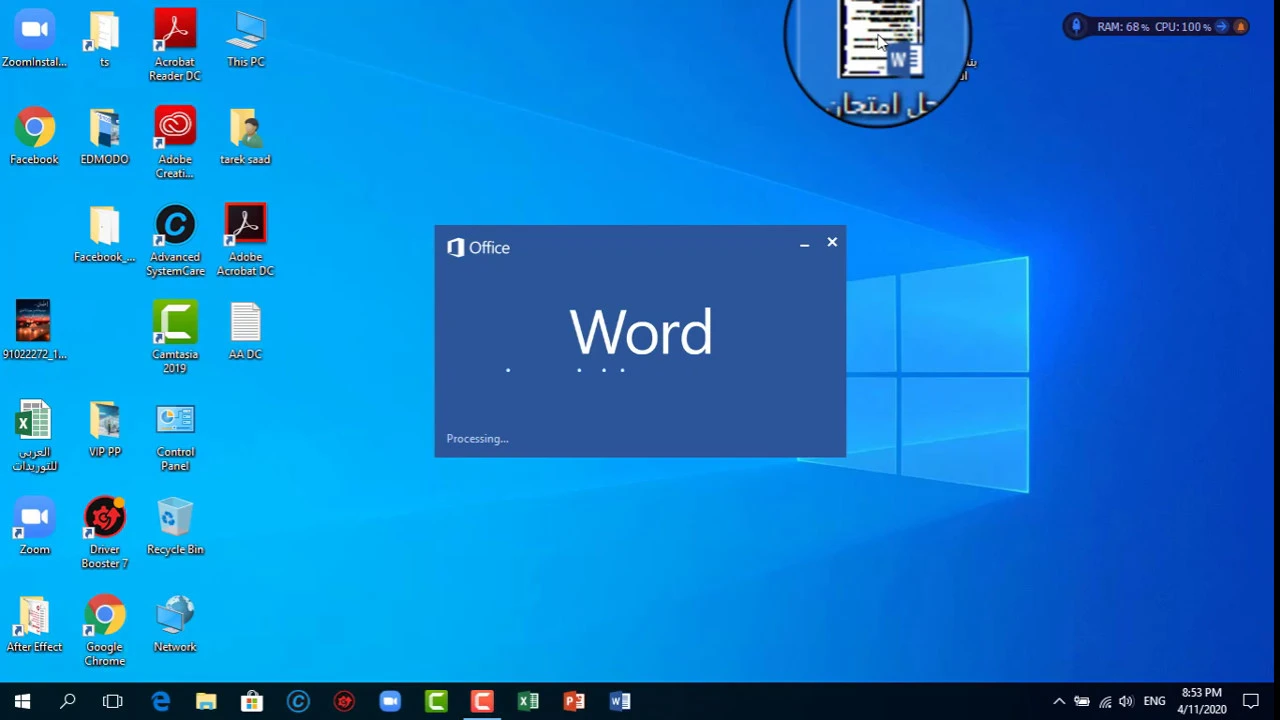1280x720 pixels.
Task: Select the 91022272_1... image file
Action: pos(34,331)
